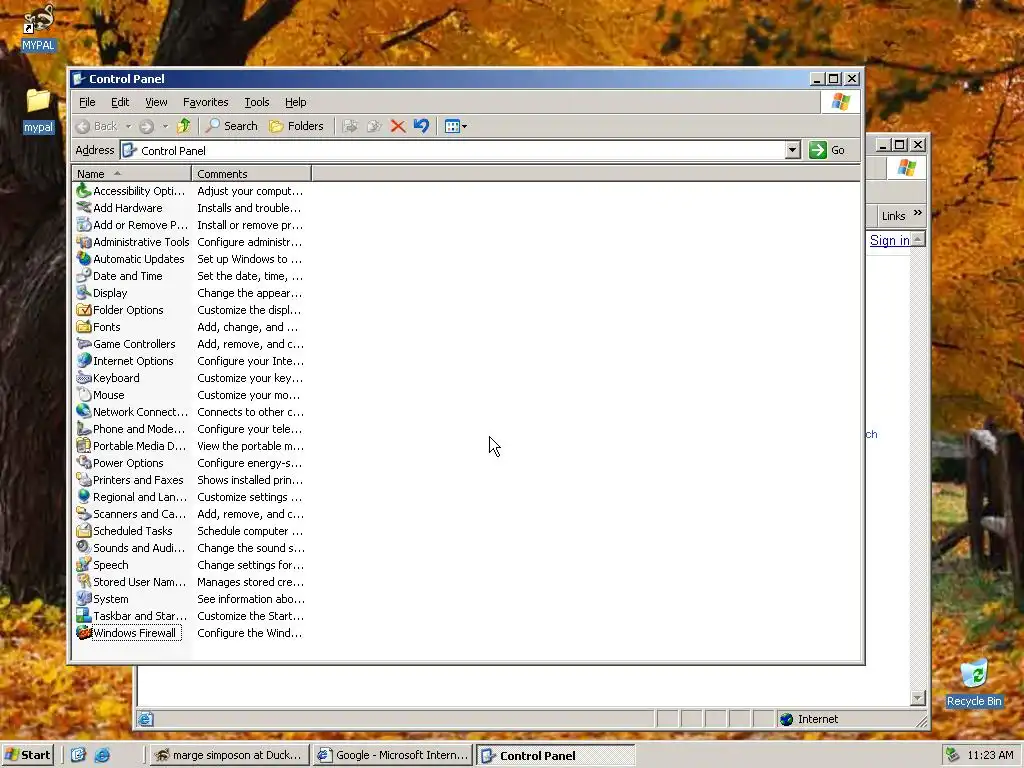Click 'Configure energy-s...' comment text

[249, 463]
